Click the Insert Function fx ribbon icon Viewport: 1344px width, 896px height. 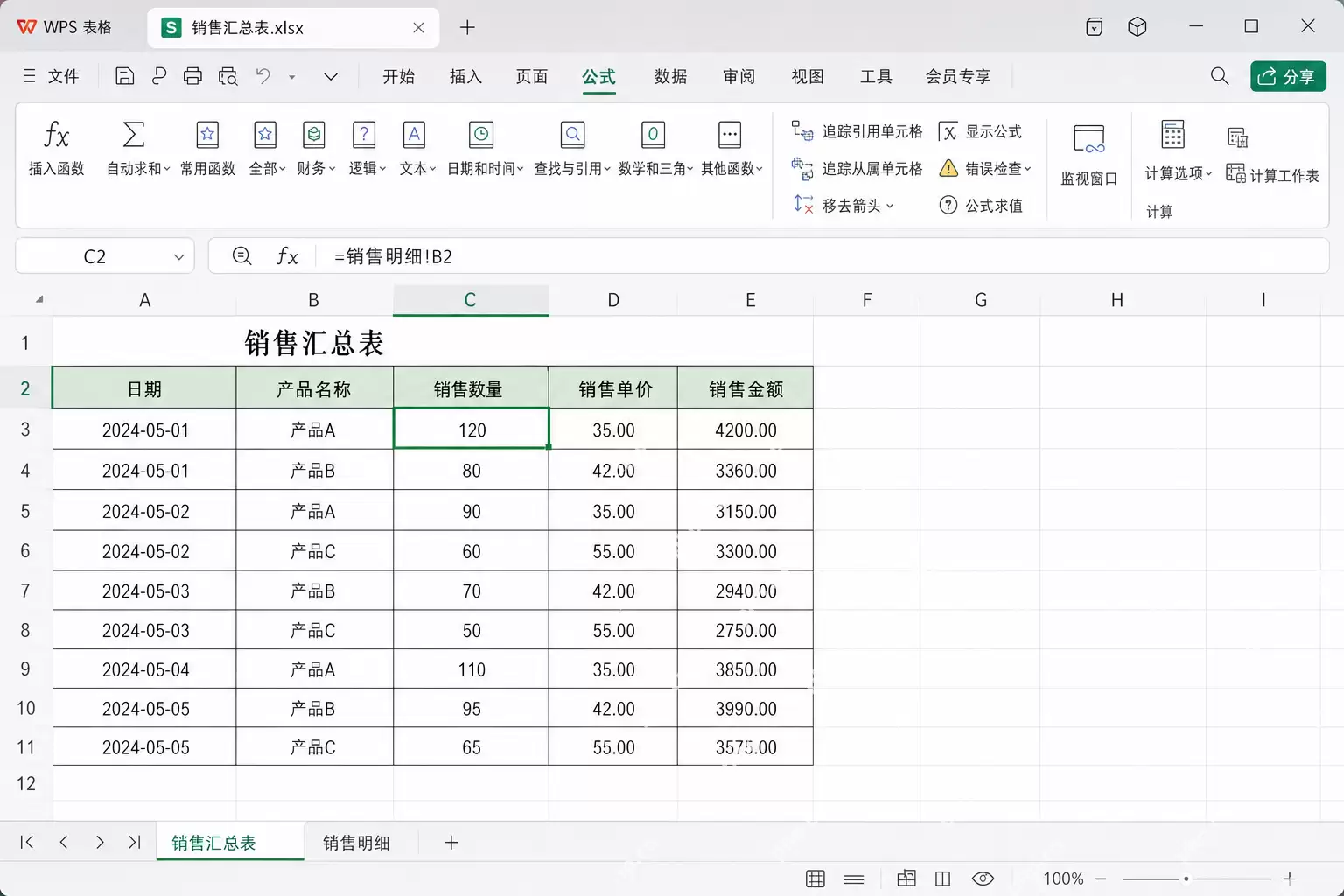(x=56, y=135)
